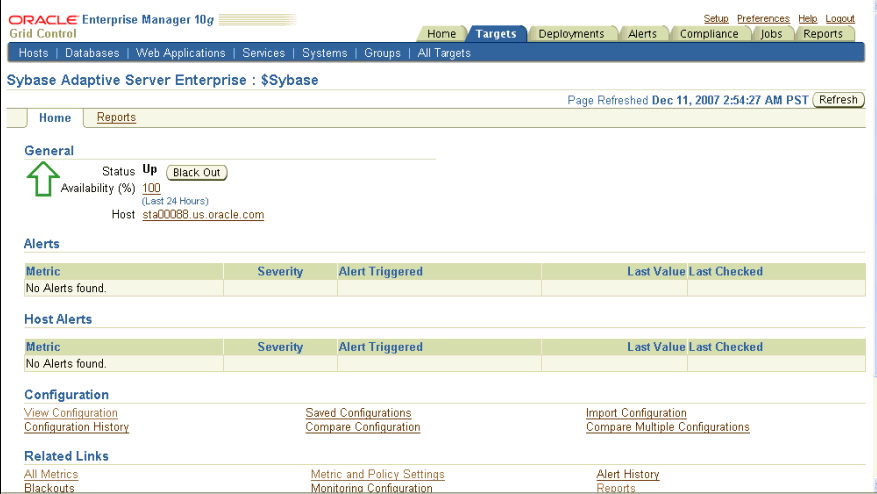
Task: Open the Saved Configurations link
Action: (359, 413)
